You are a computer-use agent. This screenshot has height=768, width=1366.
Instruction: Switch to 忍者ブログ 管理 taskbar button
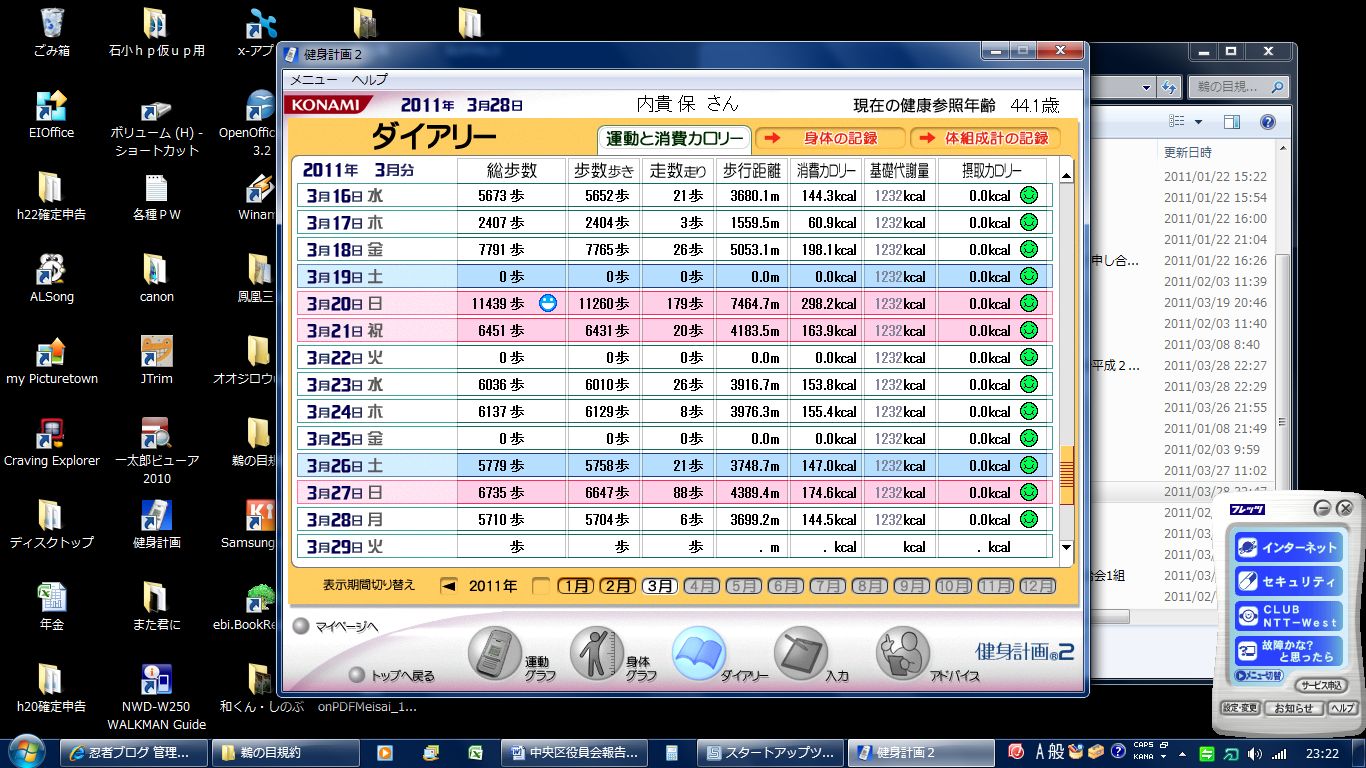click(x=134, y=752)
